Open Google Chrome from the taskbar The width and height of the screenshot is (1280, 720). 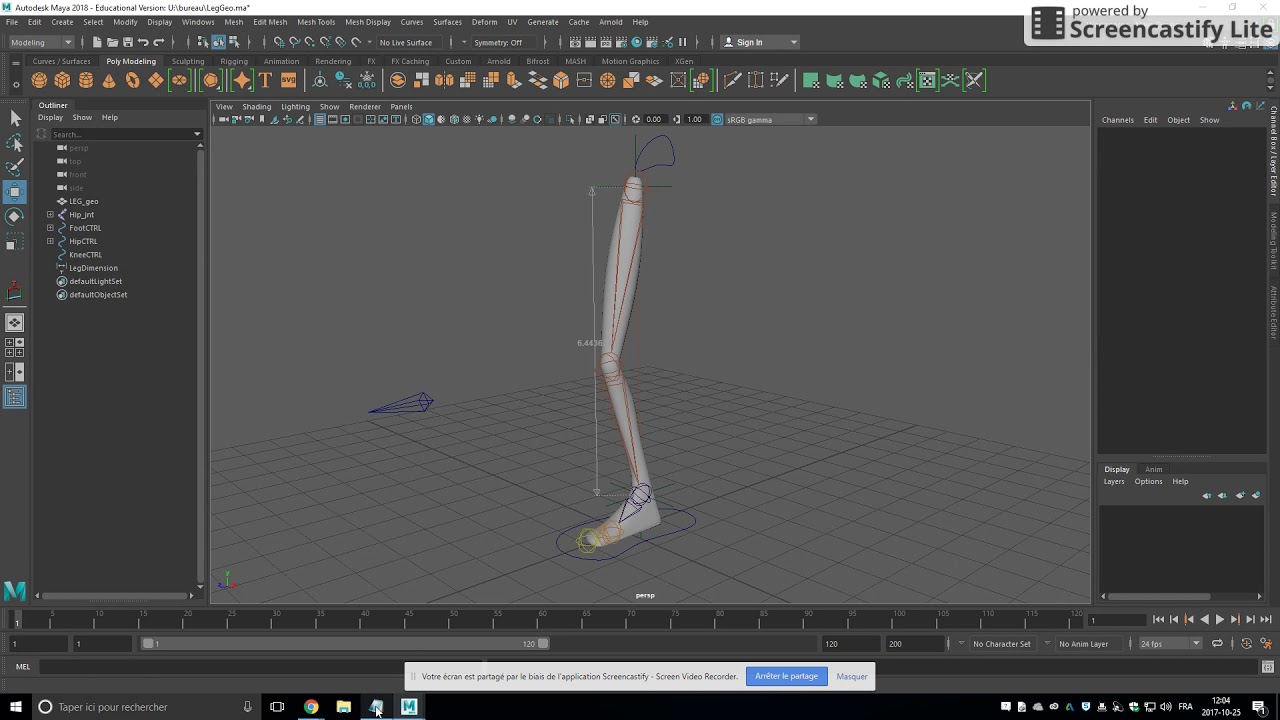(311, 707)
